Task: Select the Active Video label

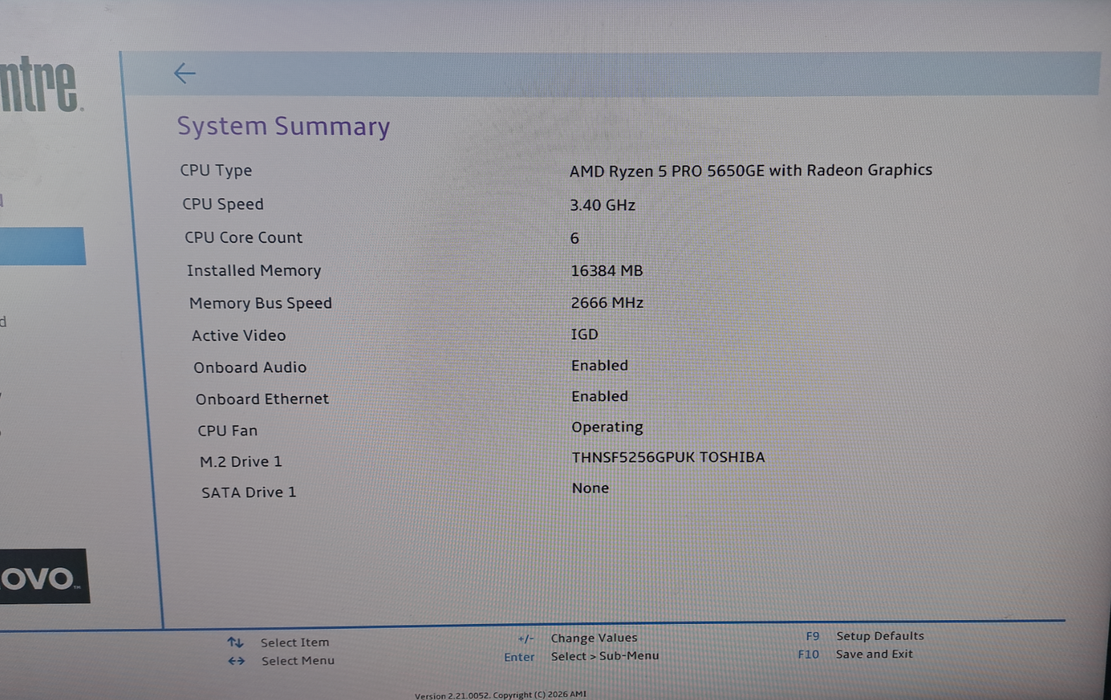Action: [239, 335]
